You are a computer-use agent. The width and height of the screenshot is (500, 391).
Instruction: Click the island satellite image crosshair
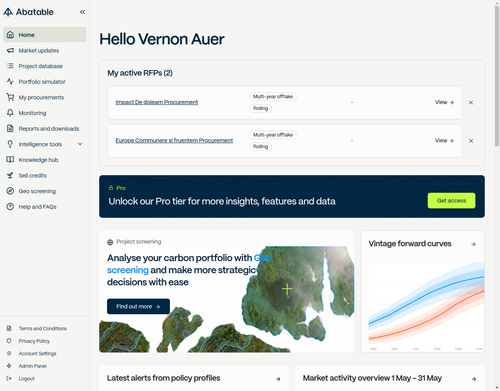click(x=287, y=289)
